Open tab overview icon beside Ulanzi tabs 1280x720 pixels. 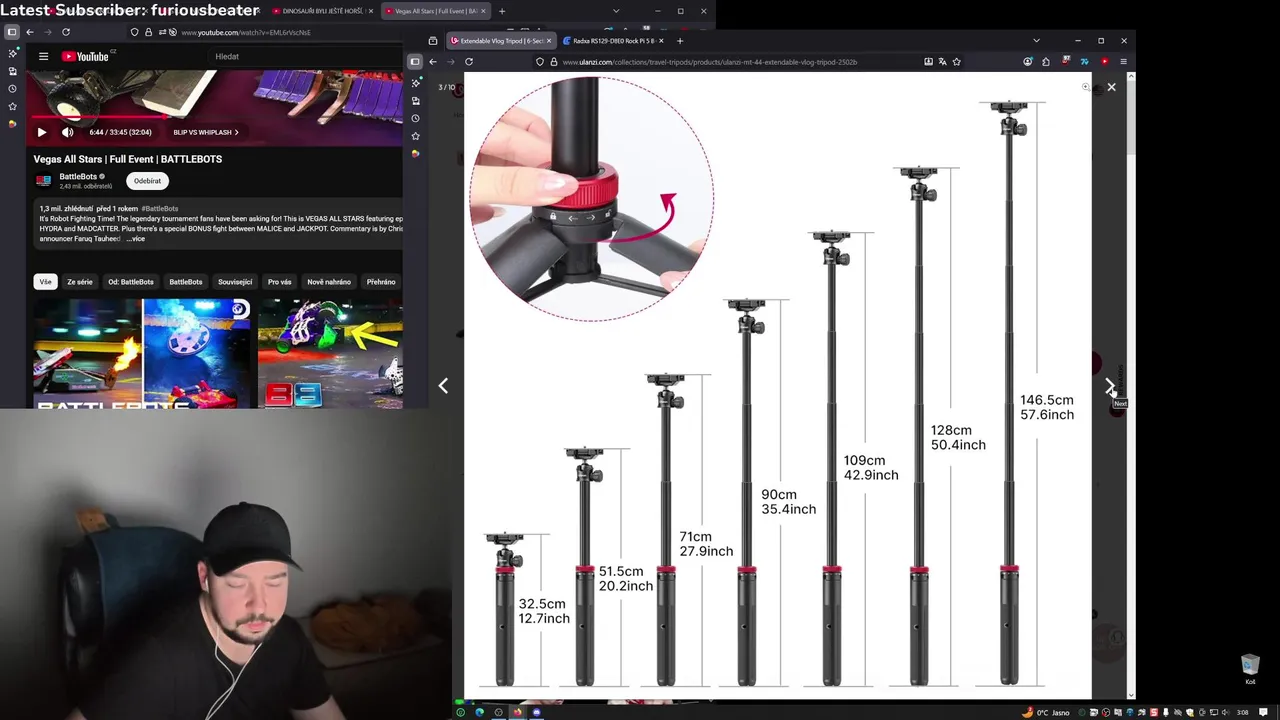pyautogui.click(x=433, y=41)
